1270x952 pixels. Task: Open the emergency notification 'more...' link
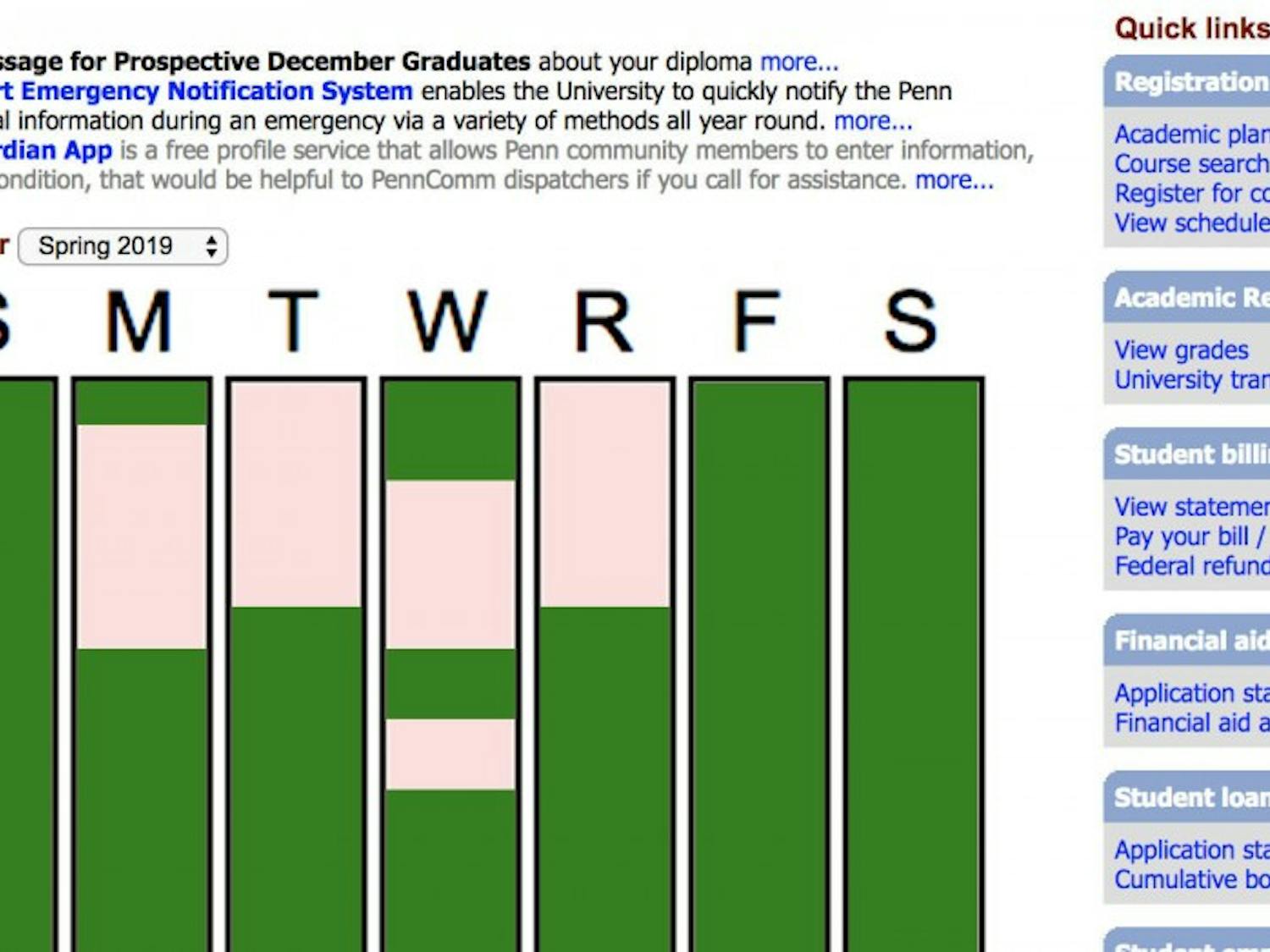(x=873, y=121)
